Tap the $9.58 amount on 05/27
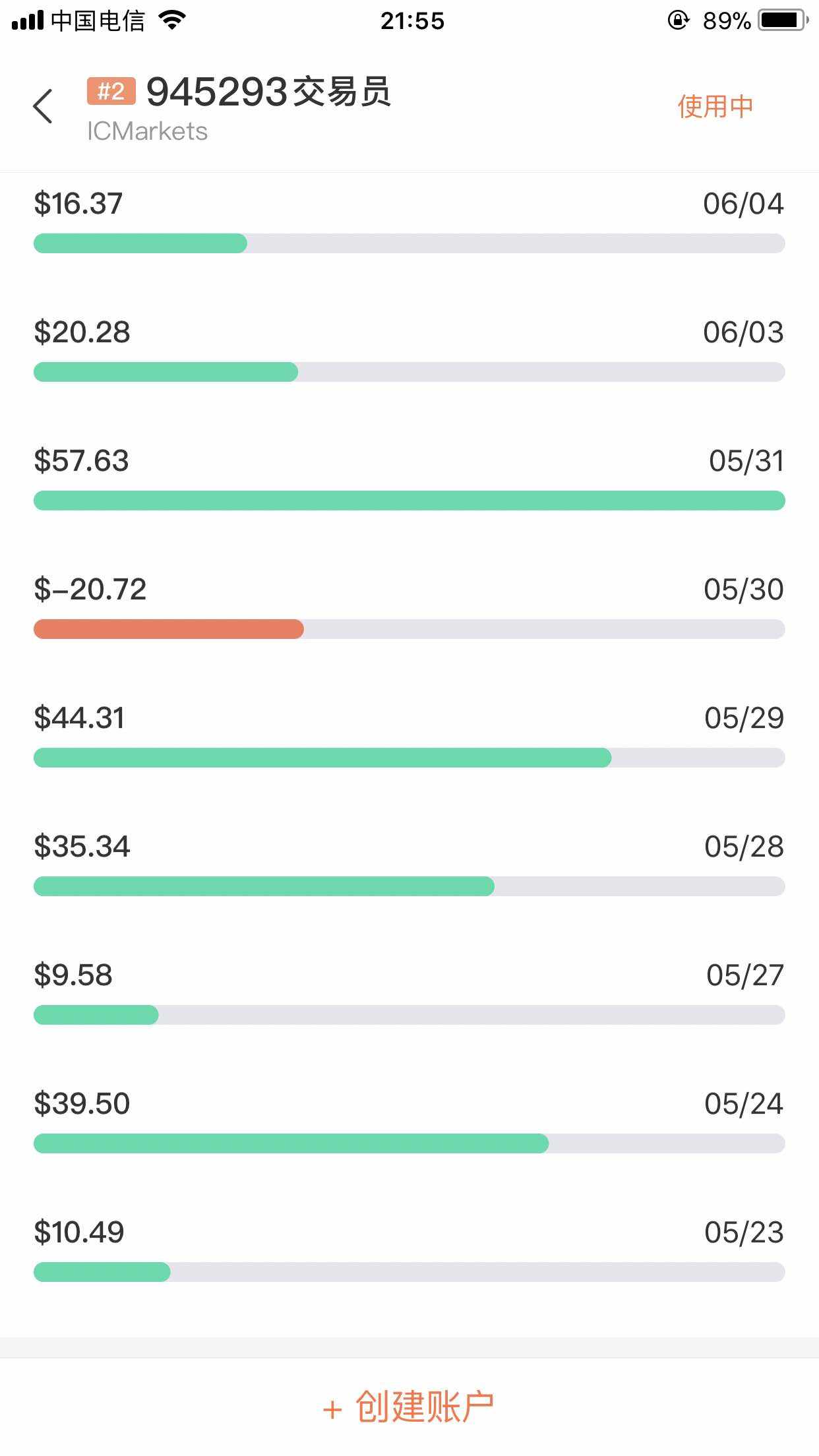819x1456 pixels. [x=73, y=975]
